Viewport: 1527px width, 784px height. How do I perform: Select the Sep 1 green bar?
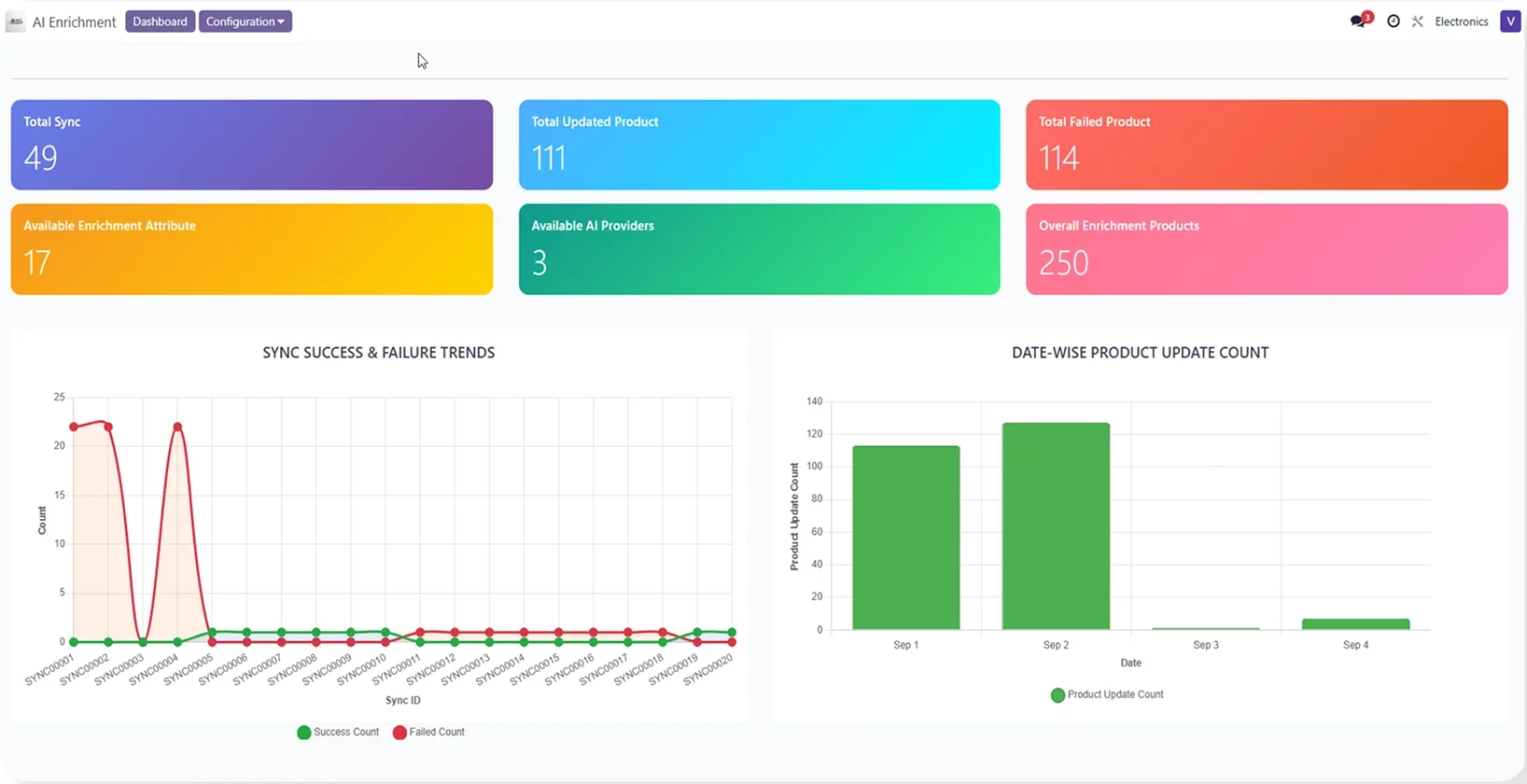[x=905, y=538]
